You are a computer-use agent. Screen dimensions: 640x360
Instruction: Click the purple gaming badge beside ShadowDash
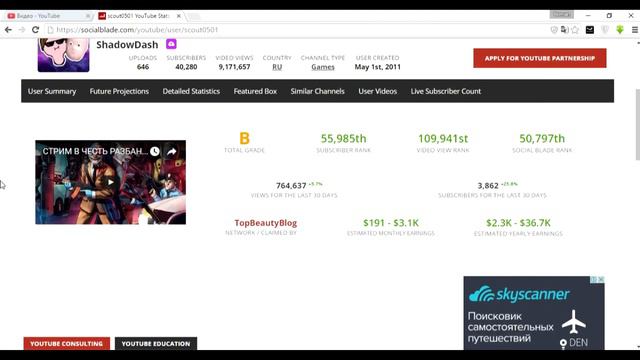[171, 44]
